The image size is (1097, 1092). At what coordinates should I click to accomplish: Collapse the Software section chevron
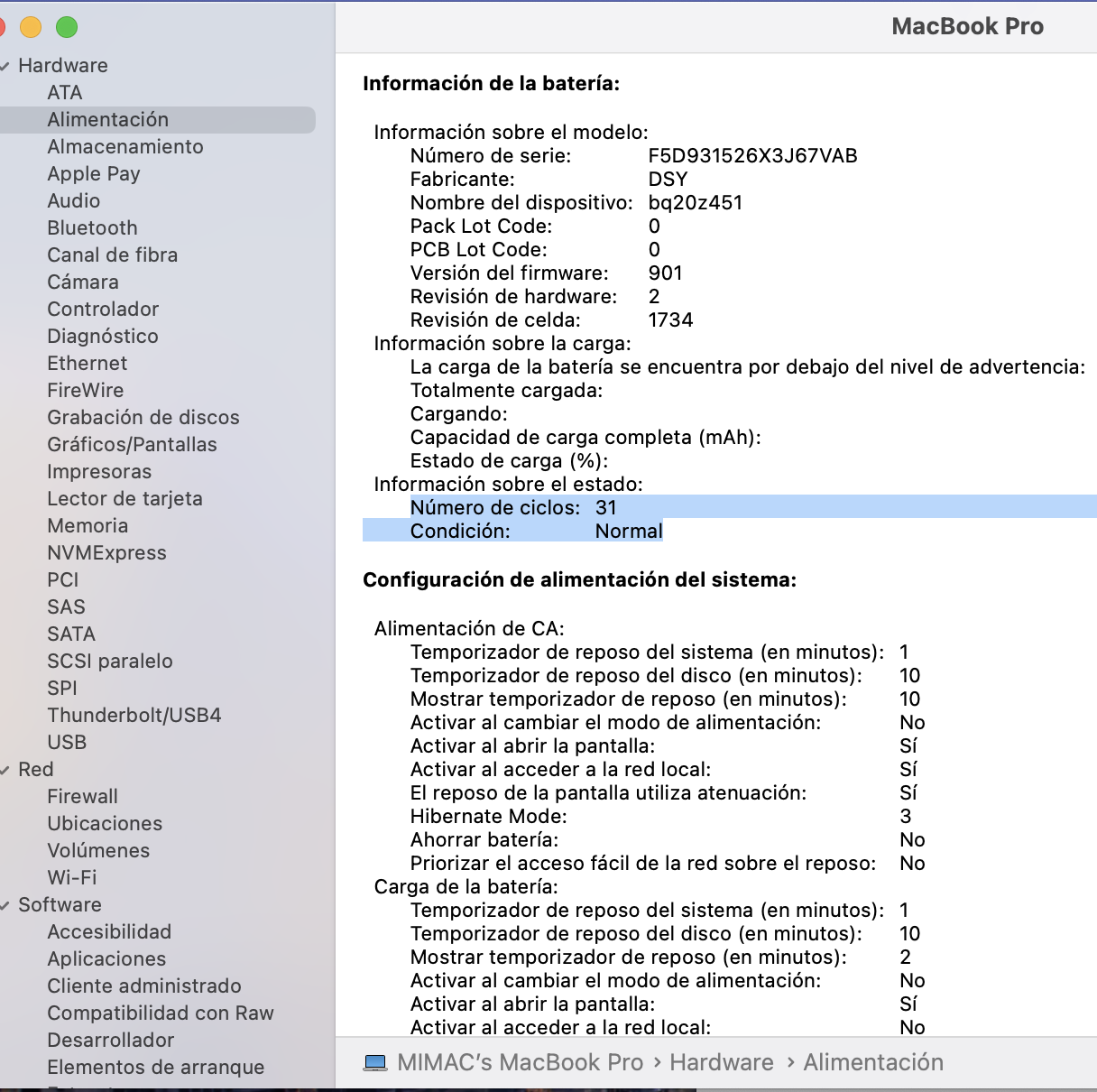pos(5,905)
